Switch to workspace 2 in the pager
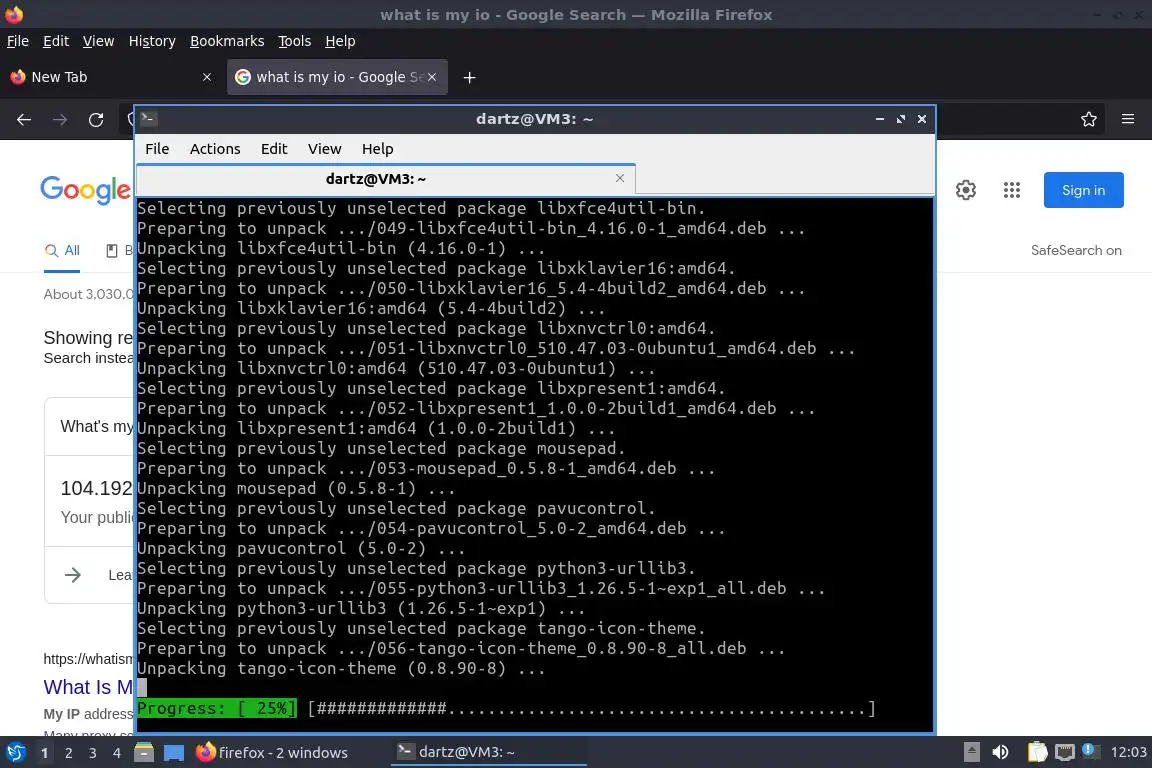This screenshot has height=768, width=1152. 68,753
